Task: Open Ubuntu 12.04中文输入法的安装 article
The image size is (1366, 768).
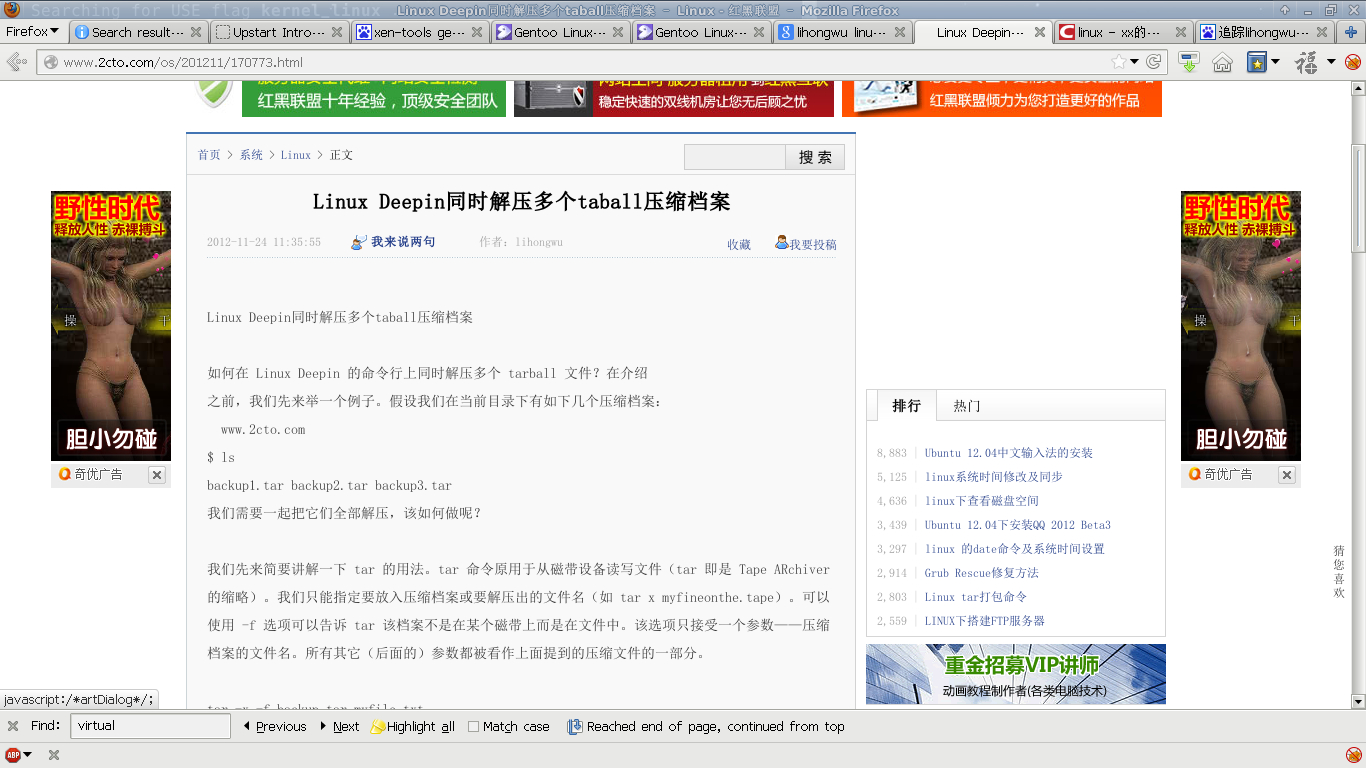Action: [x=1009, y=453]
